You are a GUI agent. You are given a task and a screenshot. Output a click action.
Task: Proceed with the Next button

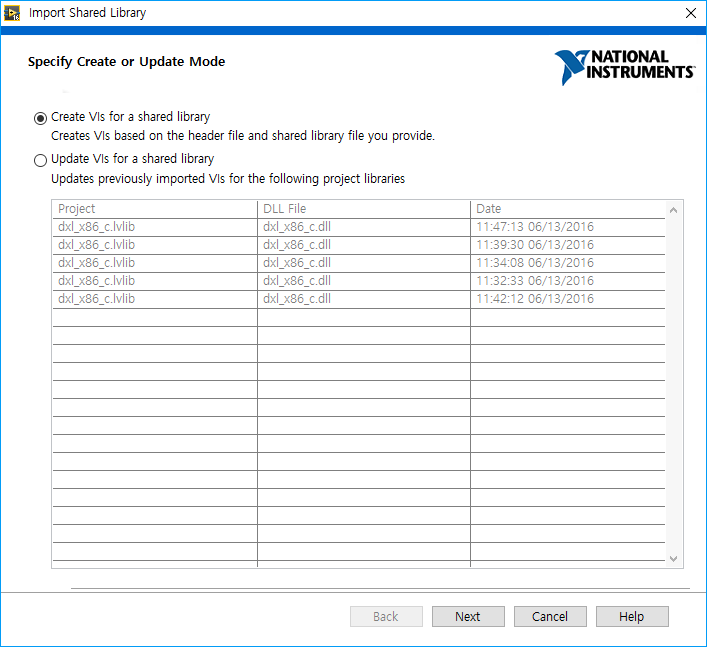(x=468, y=616)
